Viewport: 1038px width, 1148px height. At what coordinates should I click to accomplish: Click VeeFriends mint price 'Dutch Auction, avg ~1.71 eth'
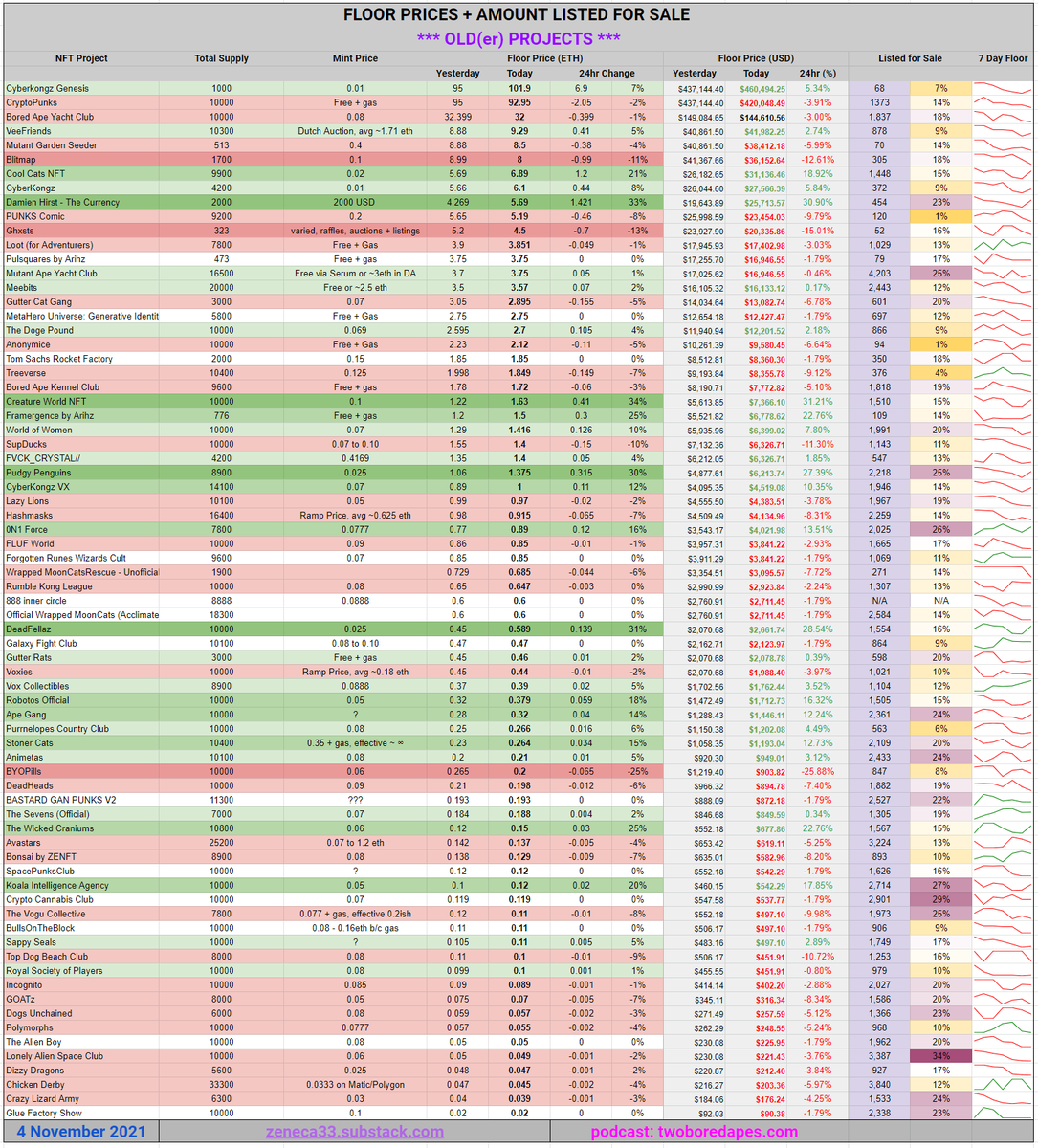[355, 131]
